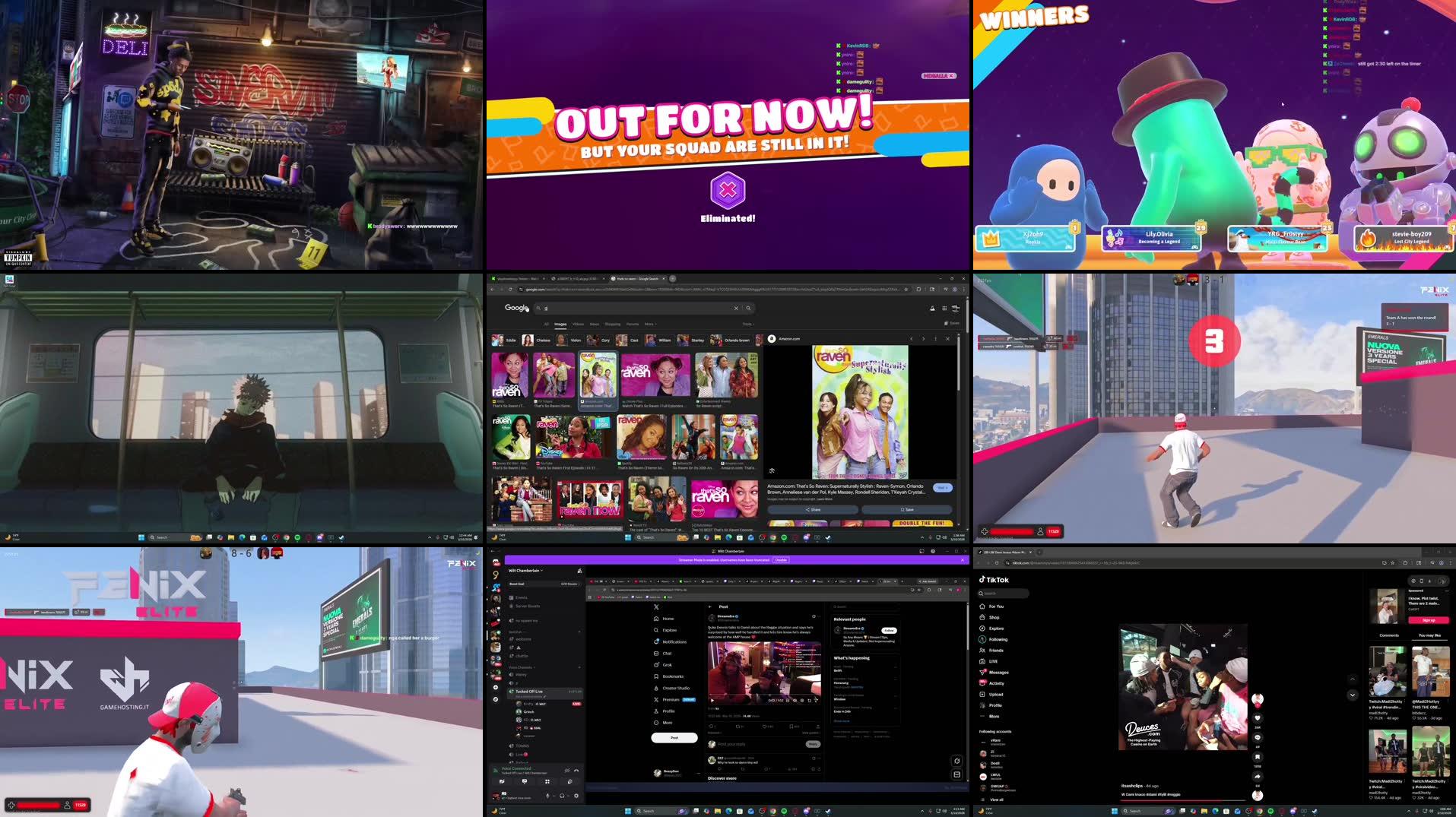
Task: Expand More in the TikTok sidebar
Action: [x=996, y=716]
